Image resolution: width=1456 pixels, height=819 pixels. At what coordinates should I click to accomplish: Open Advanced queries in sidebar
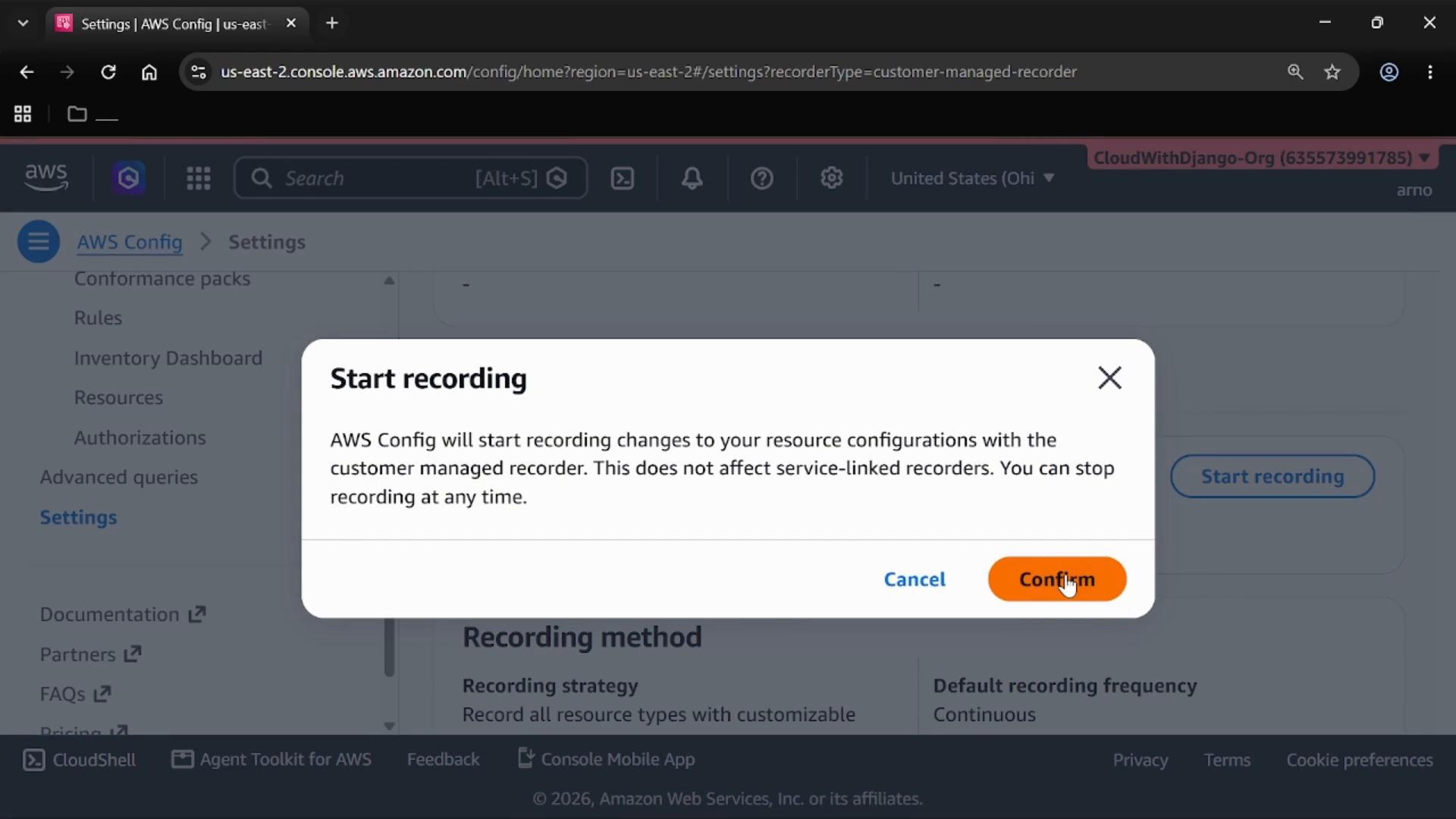click(x=119, y=477)
